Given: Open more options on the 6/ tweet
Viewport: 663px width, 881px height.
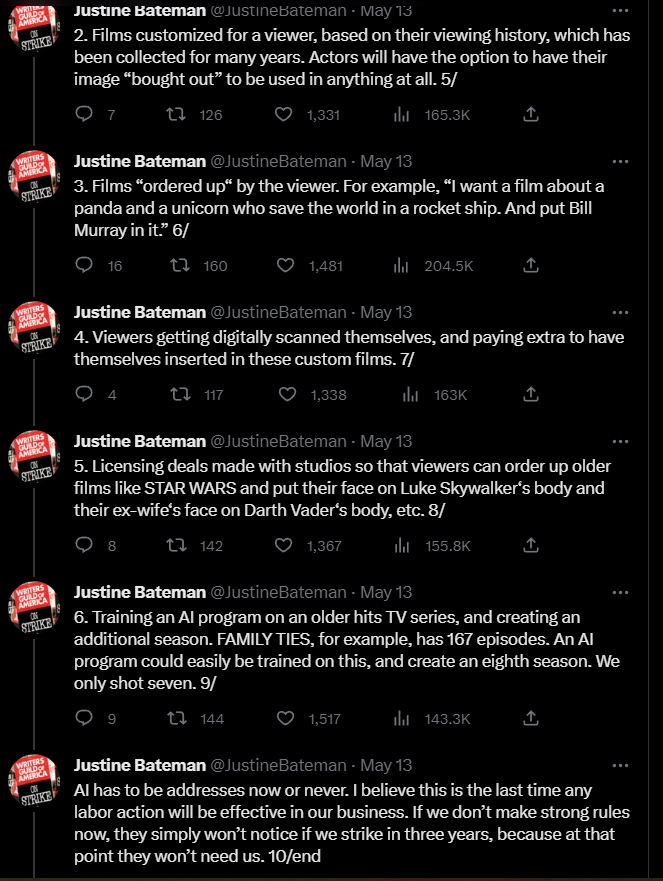Looking at the screenshot, I should (x=620, y=161).
